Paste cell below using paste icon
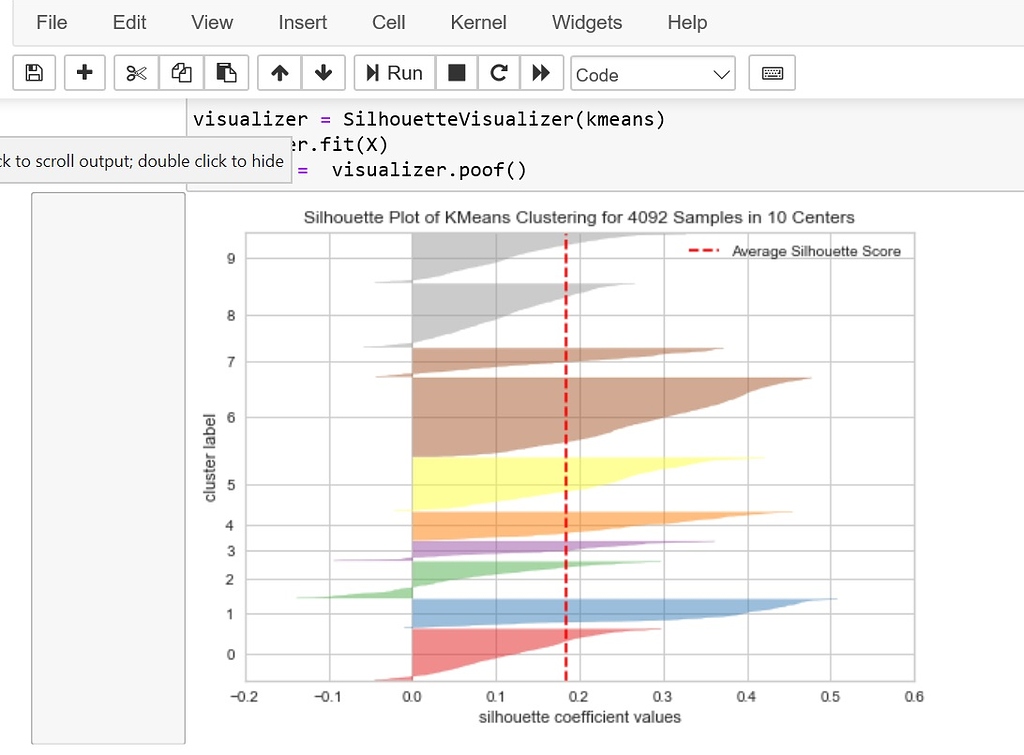 point(226,72)
